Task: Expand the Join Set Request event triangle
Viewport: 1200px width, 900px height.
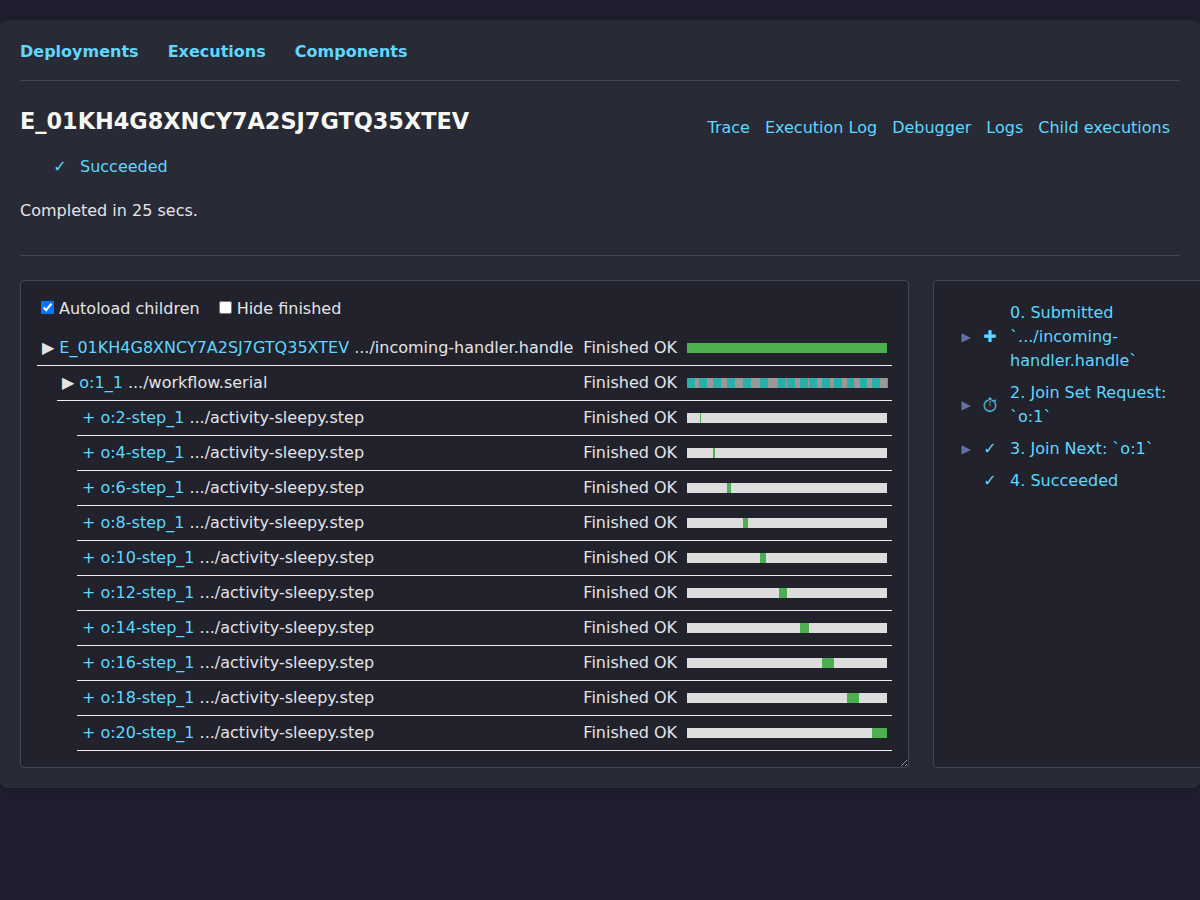Action: [966, 405]
